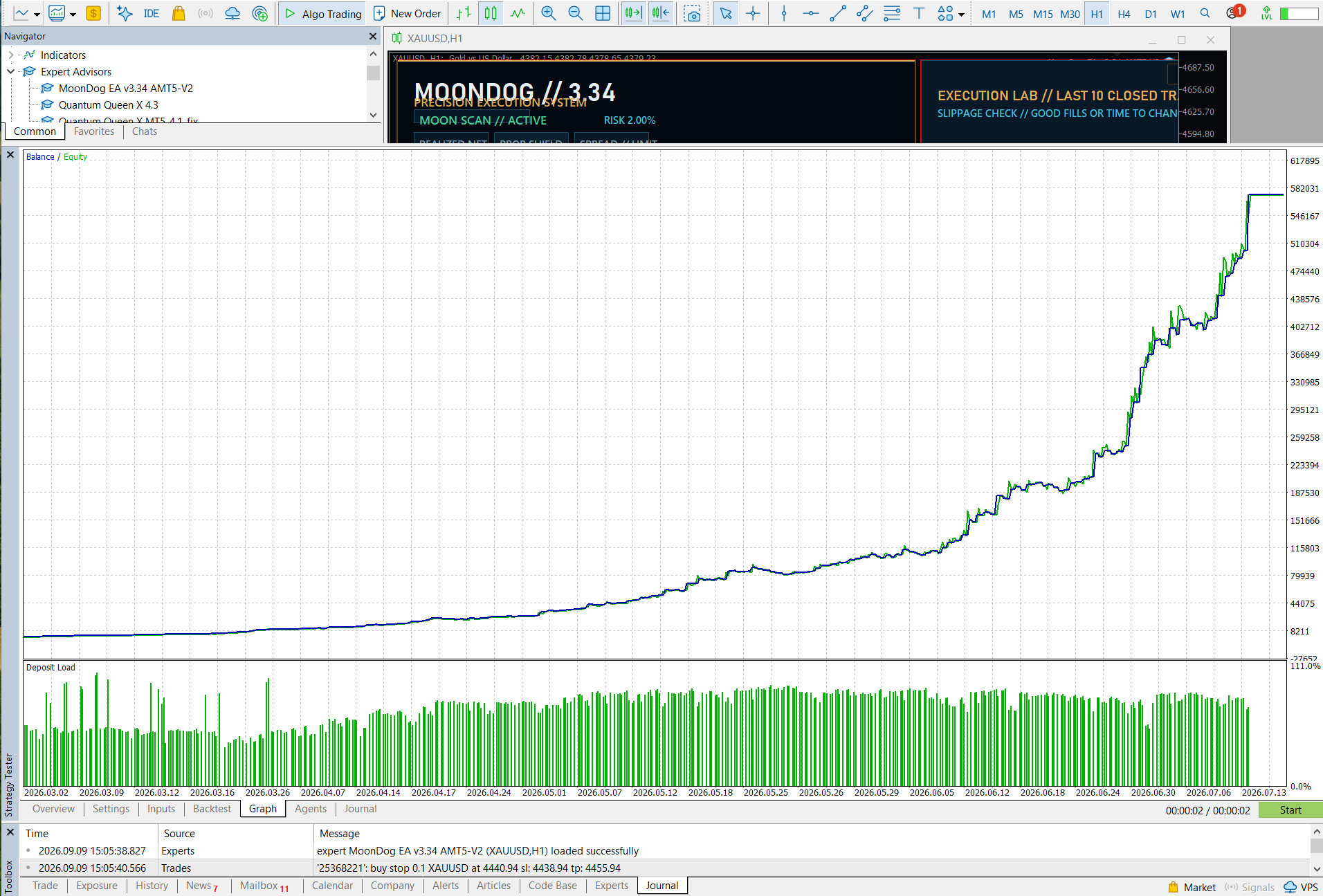Tile chart windows with grid icon
This screenshot has width=1323, height=896.
pyautogui.click(x=603, y=13)
